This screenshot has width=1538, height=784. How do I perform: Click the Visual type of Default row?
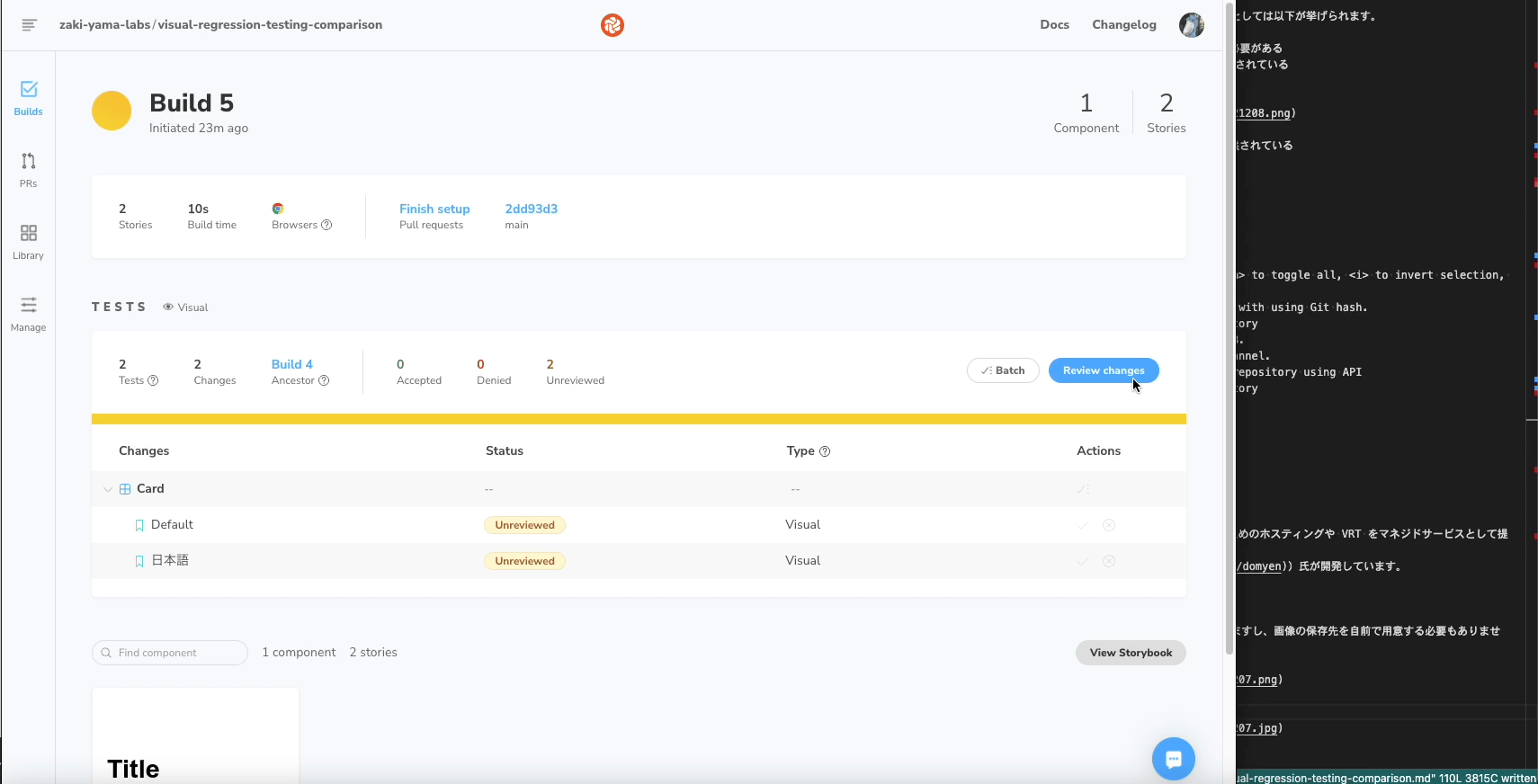(802, 525)
